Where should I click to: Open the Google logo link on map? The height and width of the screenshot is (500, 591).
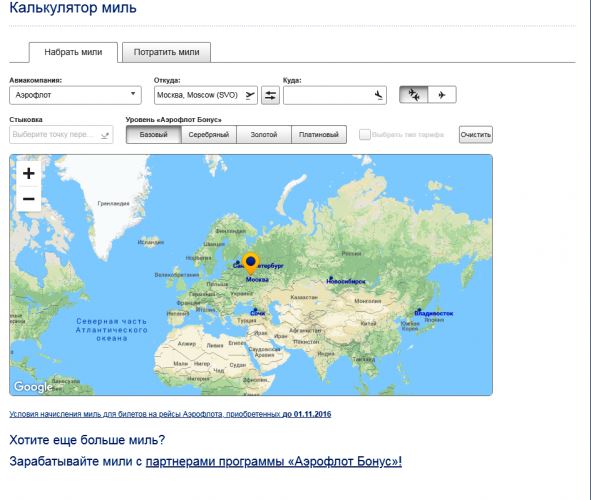[33, 387]
